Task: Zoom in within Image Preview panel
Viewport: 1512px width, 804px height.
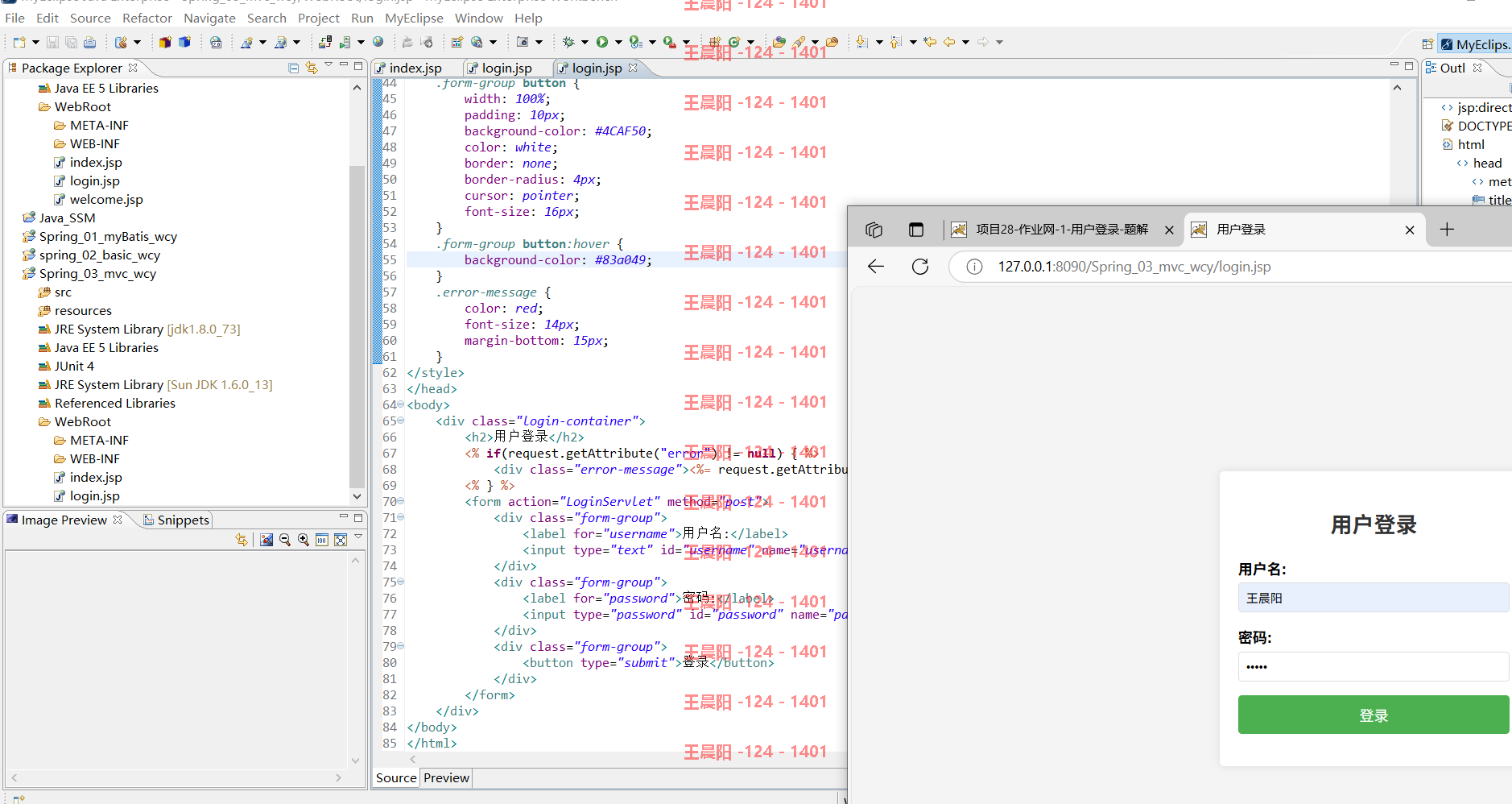Action: (x=304, y=540)
